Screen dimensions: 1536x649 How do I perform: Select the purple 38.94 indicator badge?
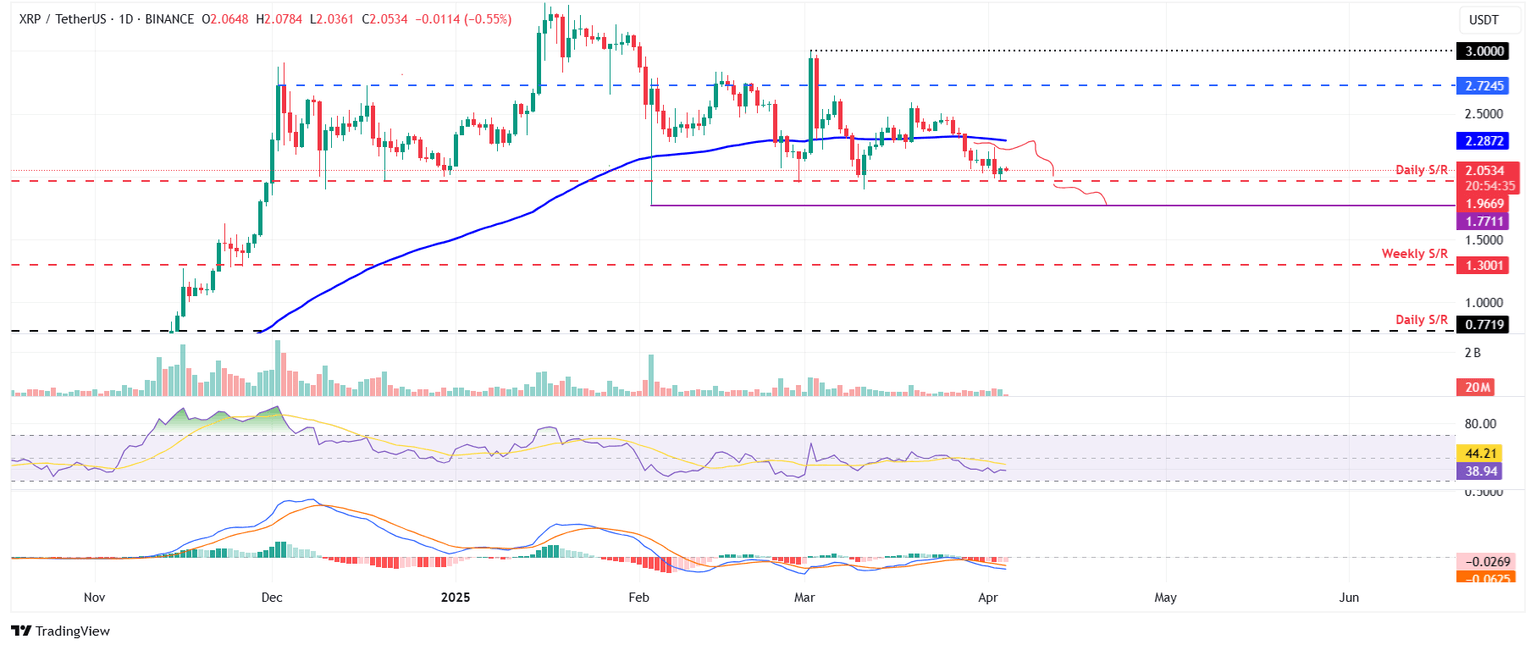[x=1481, y=470]
